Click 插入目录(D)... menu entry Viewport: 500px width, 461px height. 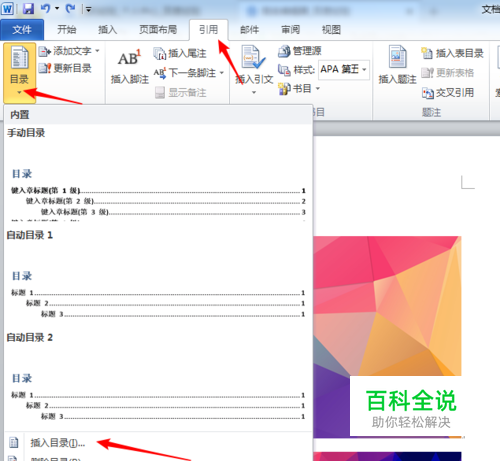click(x=58, y=443)
